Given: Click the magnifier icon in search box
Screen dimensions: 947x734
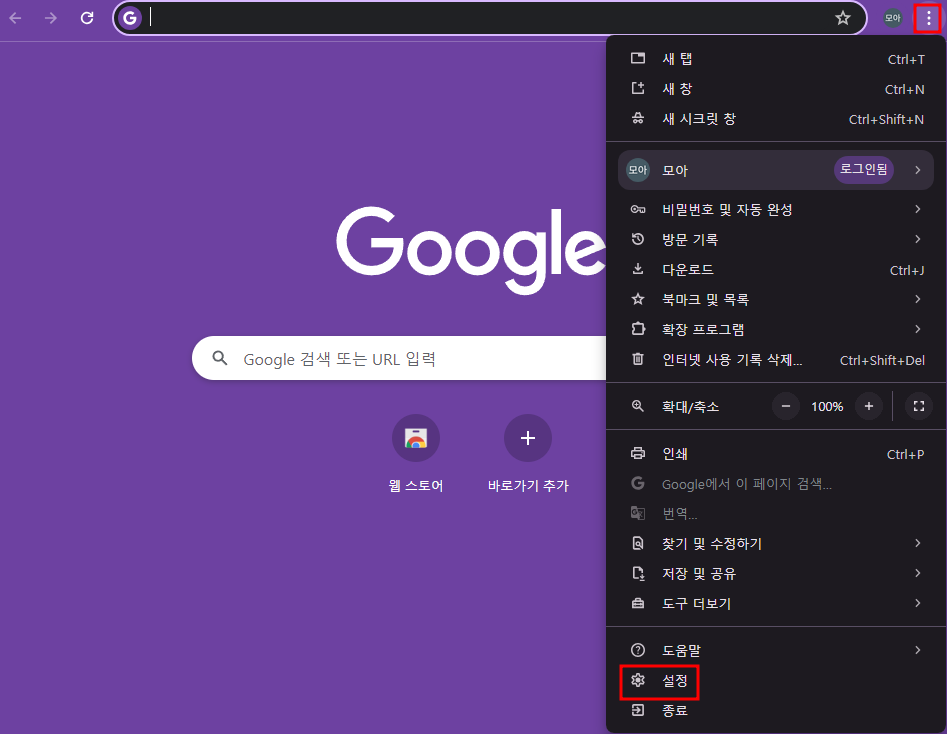Looking at the screenshot, I should 220,358.
